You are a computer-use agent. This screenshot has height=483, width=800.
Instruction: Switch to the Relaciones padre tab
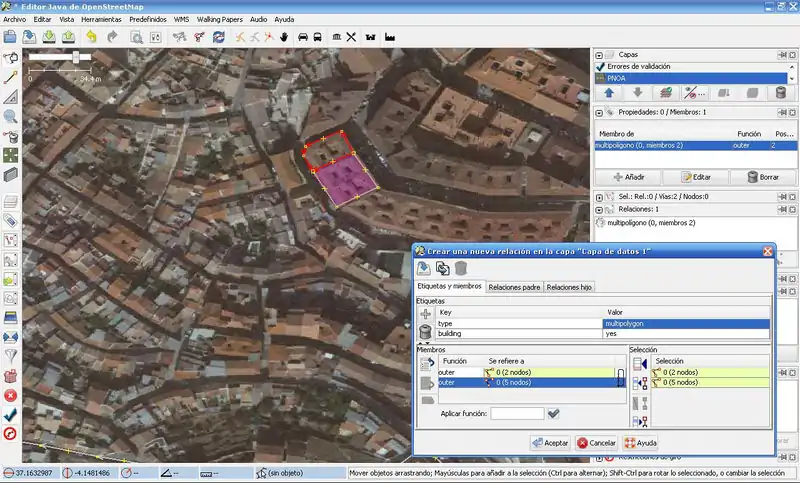[514, 287]
